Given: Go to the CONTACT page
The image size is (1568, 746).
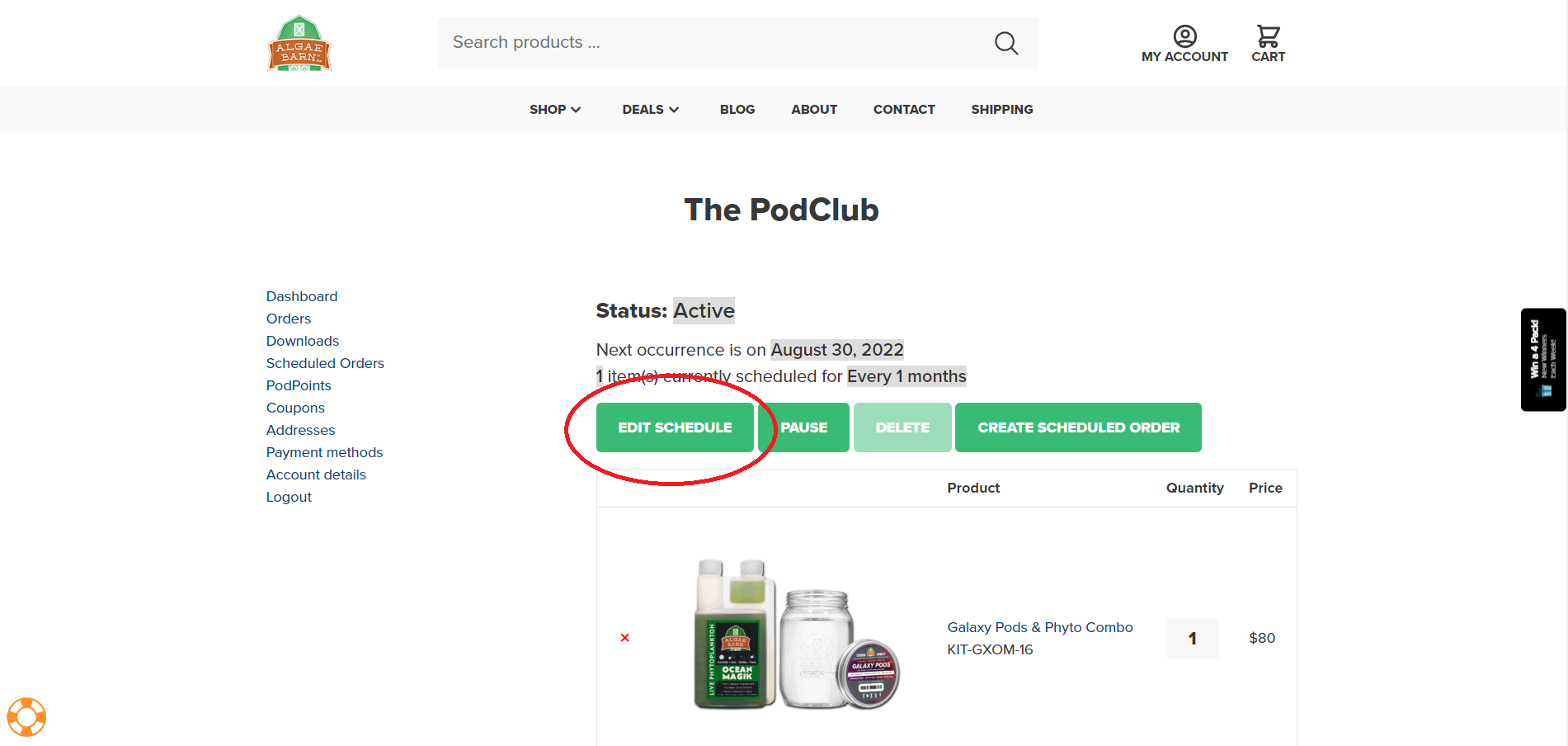Looking at the screenshot, I should 904,110.
